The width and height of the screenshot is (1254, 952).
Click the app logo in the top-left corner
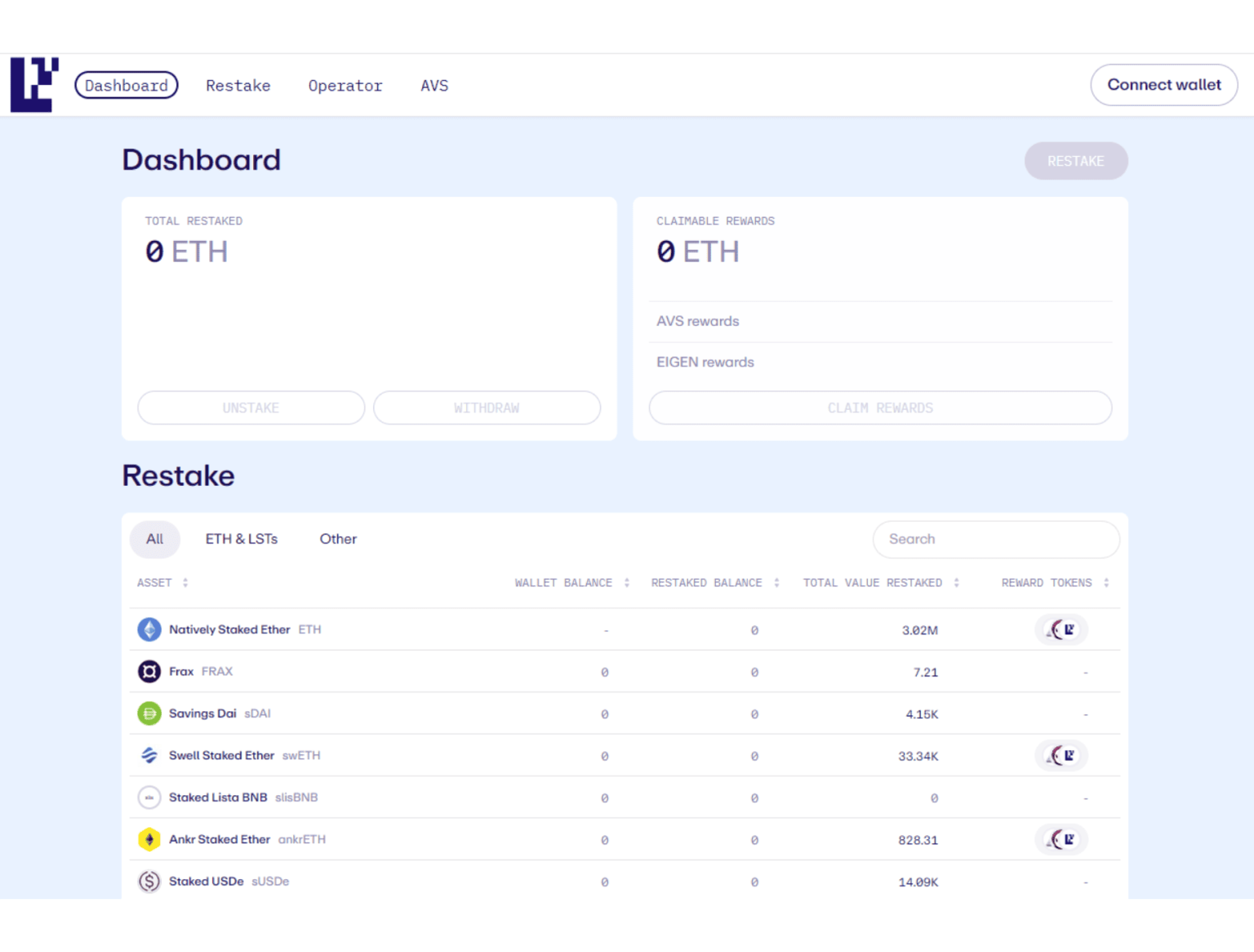(x=33, y=85)
